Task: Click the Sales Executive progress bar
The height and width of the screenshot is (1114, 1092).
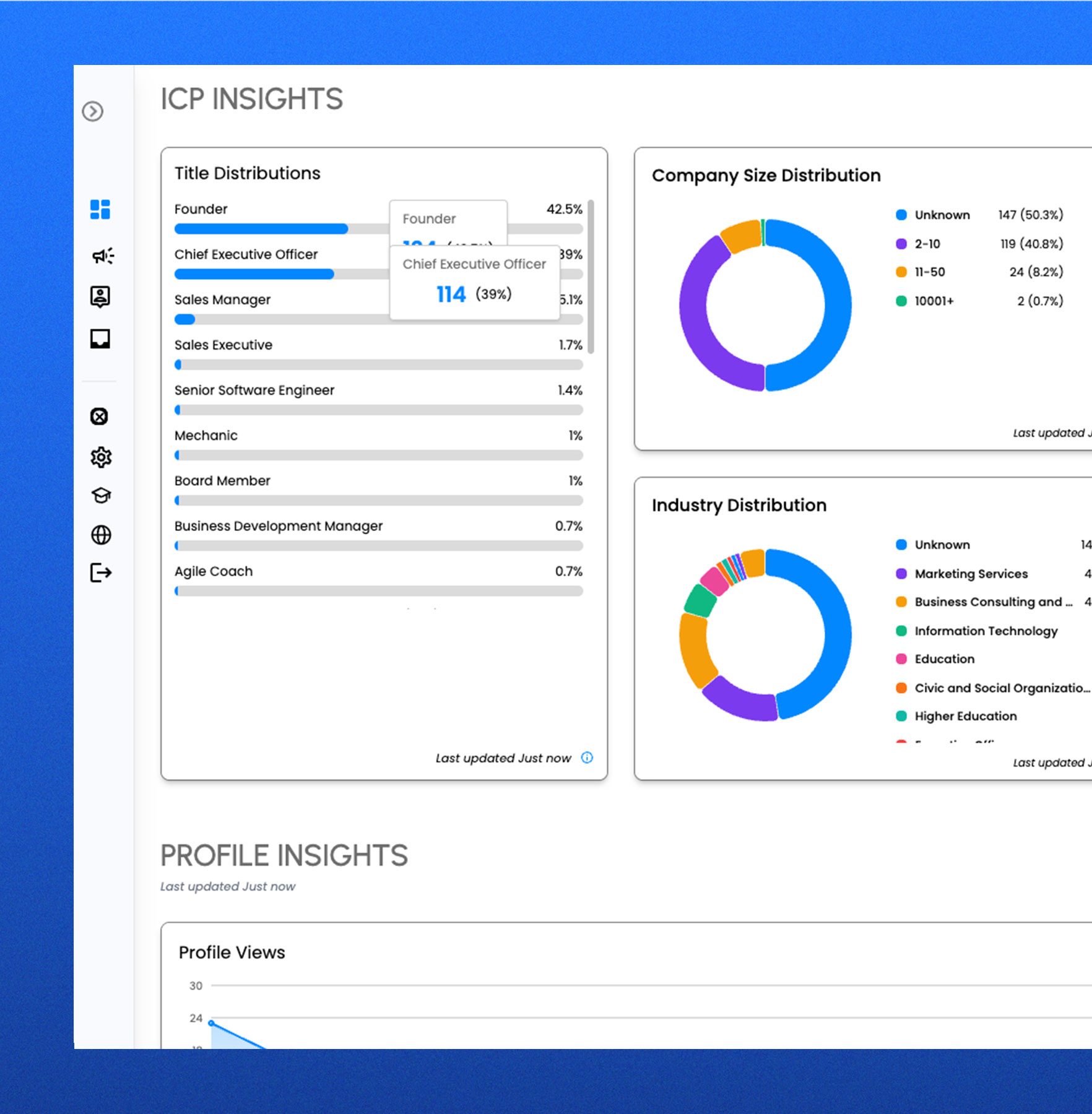Action: tap(379, 365)
